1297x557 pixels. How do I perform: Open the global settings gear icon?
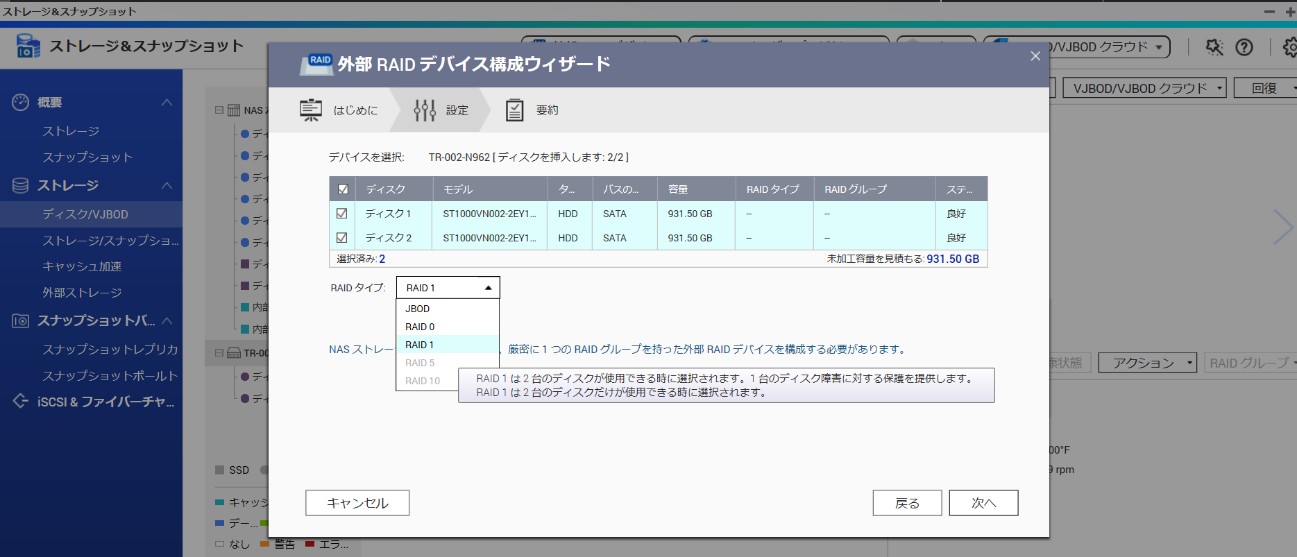(1289, 47)
